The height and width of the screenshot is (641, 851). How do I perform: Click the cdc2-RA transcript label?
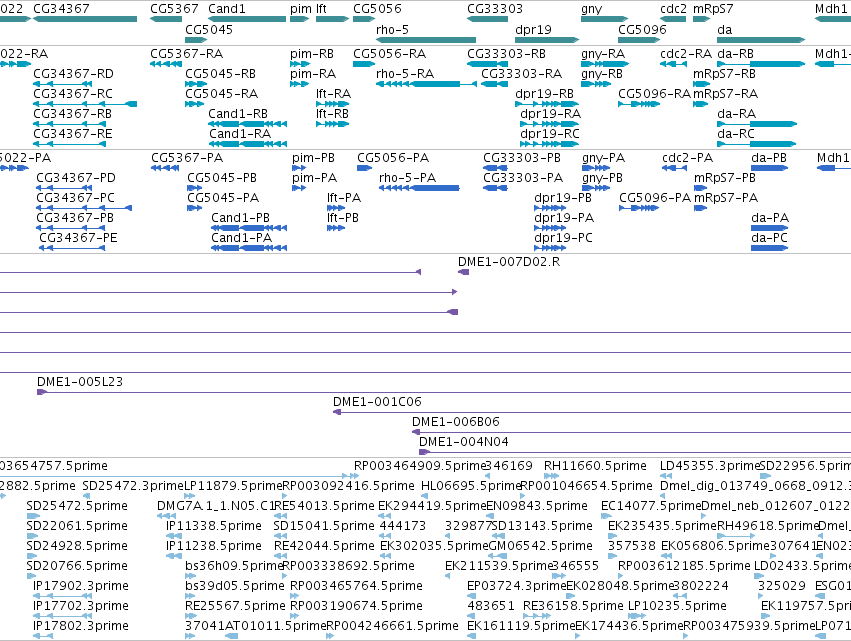tap(686, 54)
